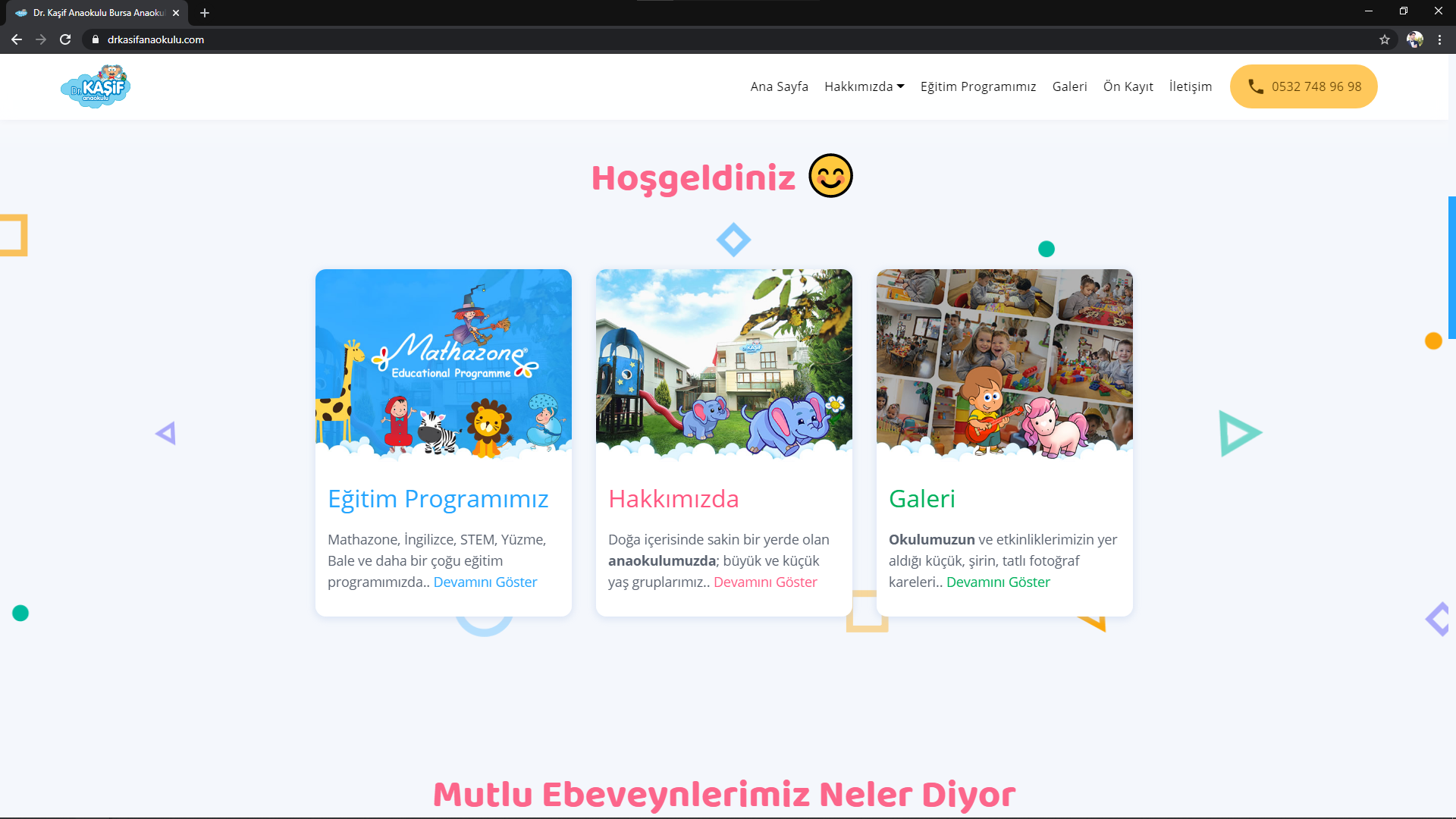The height and width of the screenshot is (819, 1456).
Task: Click the new tab plus icon
Action: point(205,13)
